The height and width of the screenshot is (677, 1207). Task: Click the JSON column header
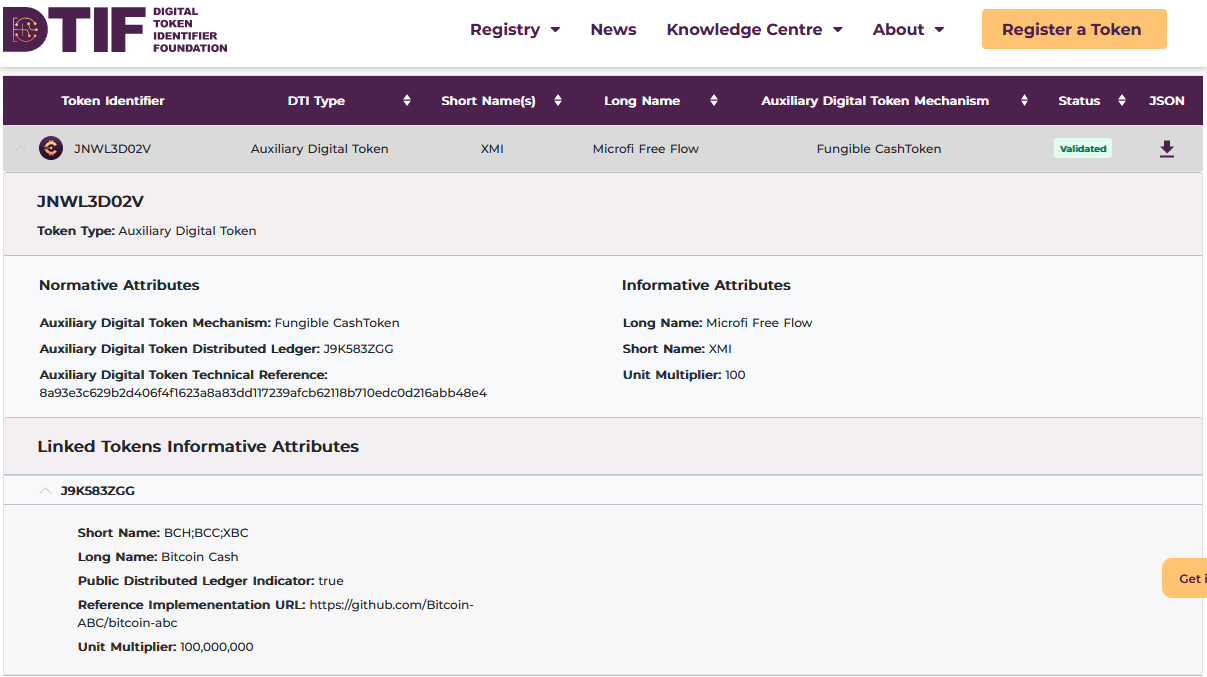pos(1167,101)
